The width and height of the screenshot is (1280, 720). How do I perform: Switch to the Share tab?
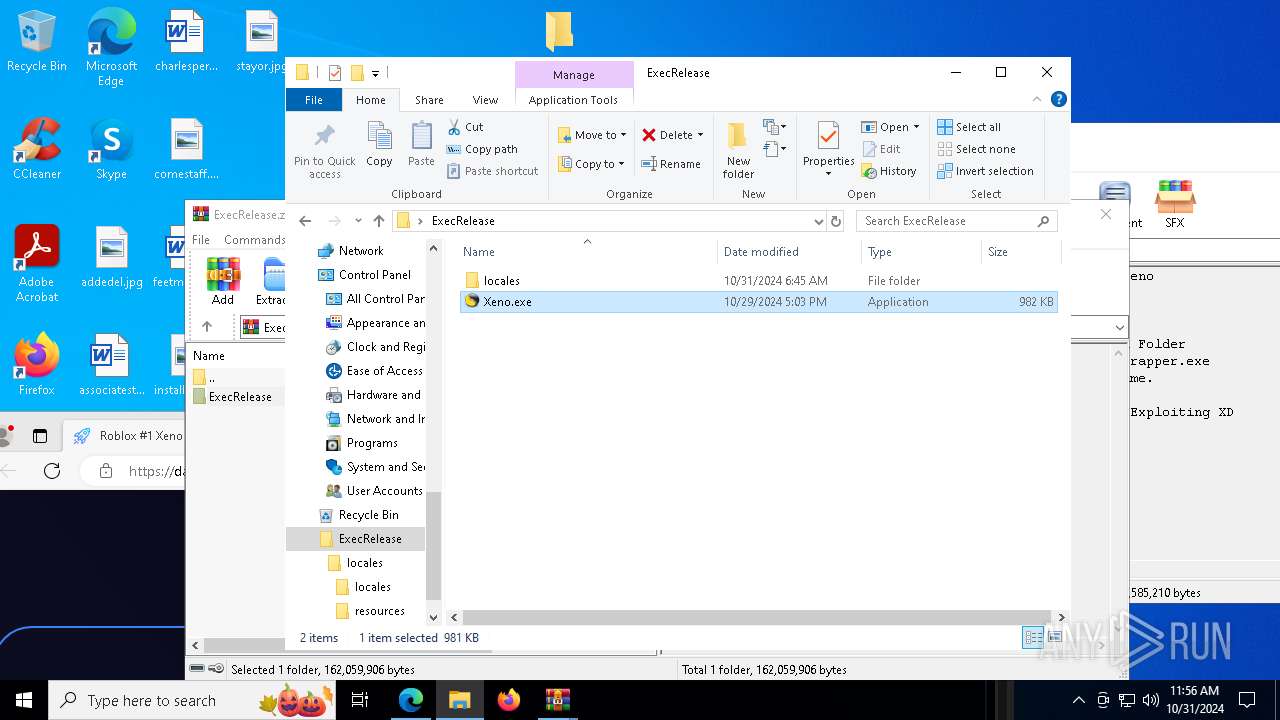[x=429, y=100]
